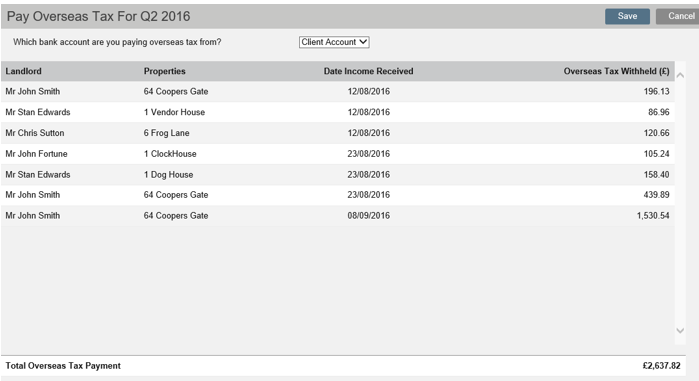The image size is (699, 381).
Task: Click Mr John Smith in the 439.89 row
Action: (x=33, y=195)
